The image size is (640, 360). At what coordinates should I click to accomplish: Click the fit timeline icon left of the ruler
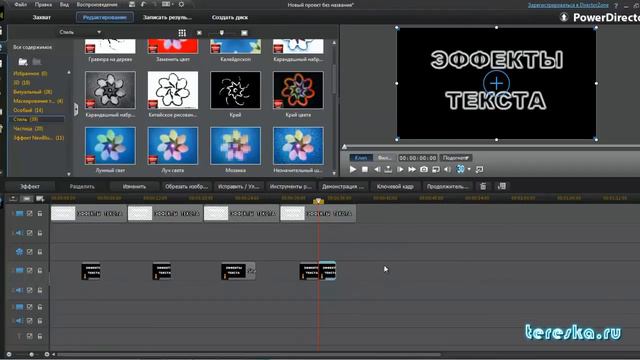[27, 198]
